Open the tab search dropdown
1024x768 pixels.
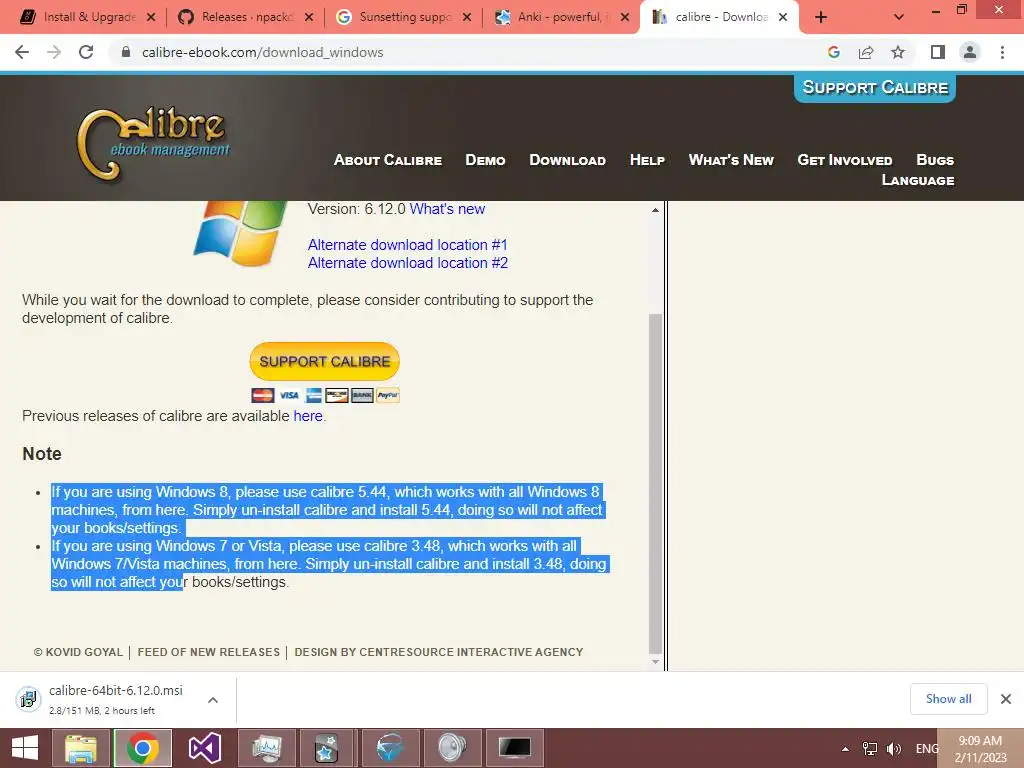899,17
